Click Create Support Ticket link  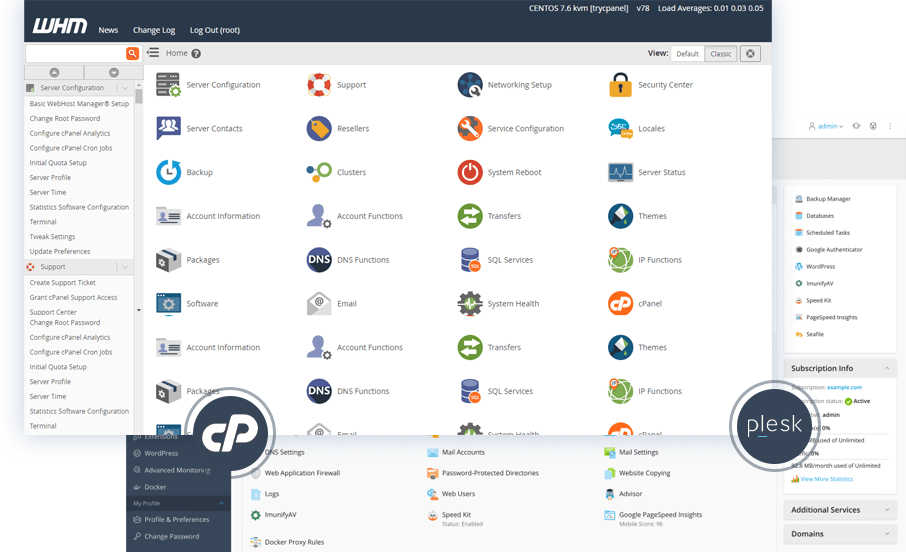click(62, 283)
